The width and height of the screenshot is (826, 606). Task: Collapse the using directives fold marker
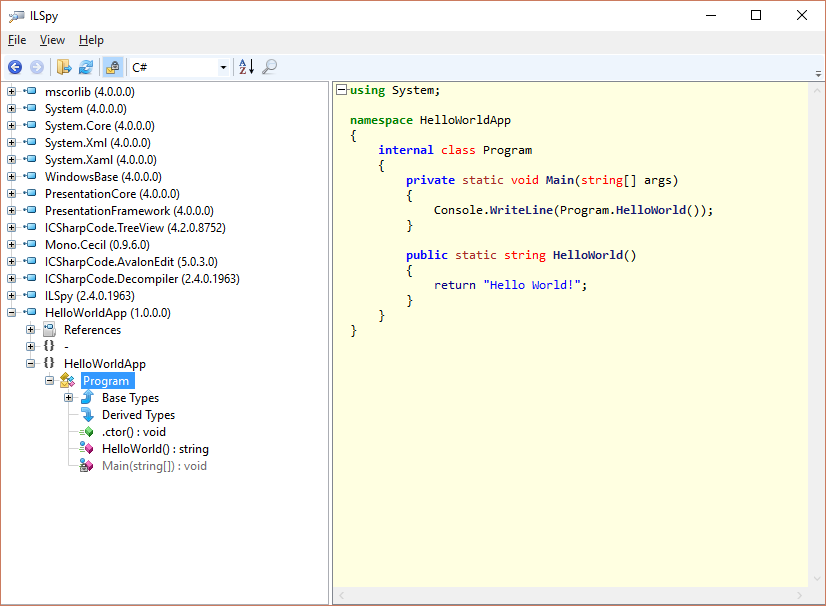pos(341,90)
